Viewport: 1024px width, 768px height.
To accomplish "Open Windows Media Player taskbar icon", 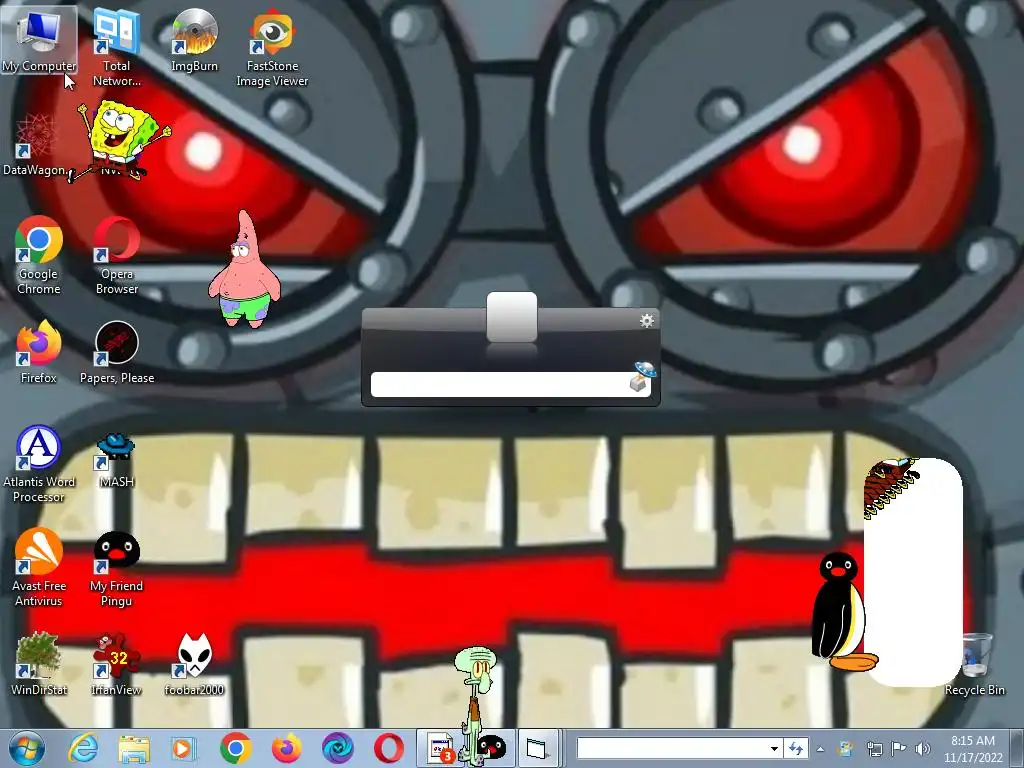I will (x=184, y=748).
